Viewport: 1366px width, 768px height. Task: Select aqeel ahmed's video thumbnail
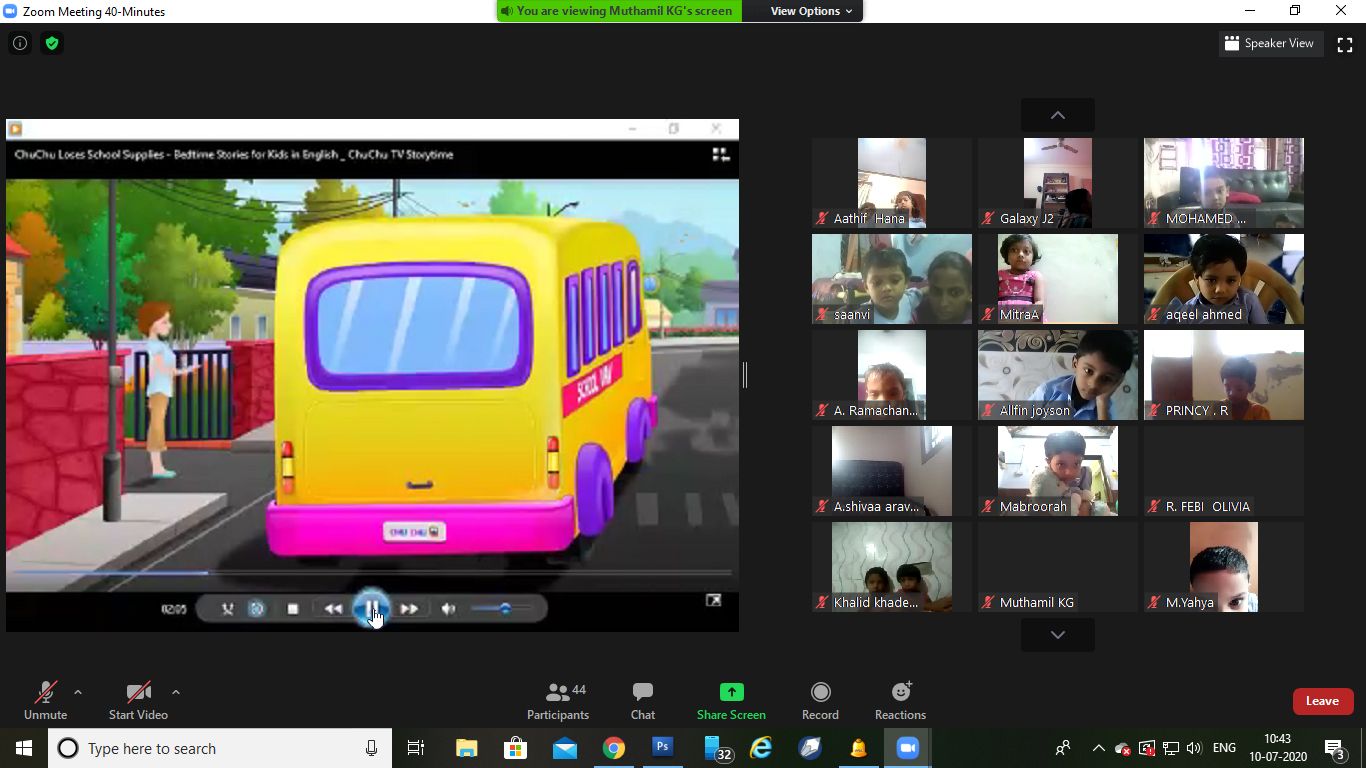[x=1224, y=279]
